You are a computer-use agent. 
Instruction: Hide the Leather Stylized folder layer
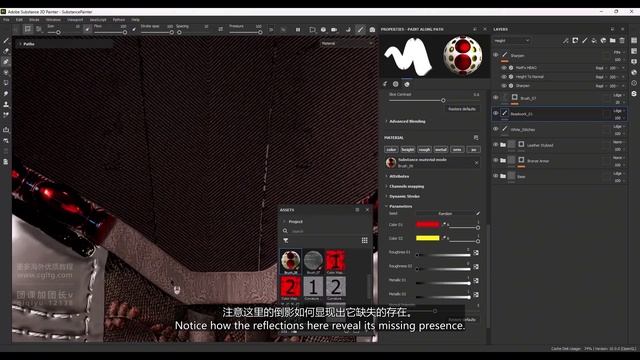tap(496, 144)
